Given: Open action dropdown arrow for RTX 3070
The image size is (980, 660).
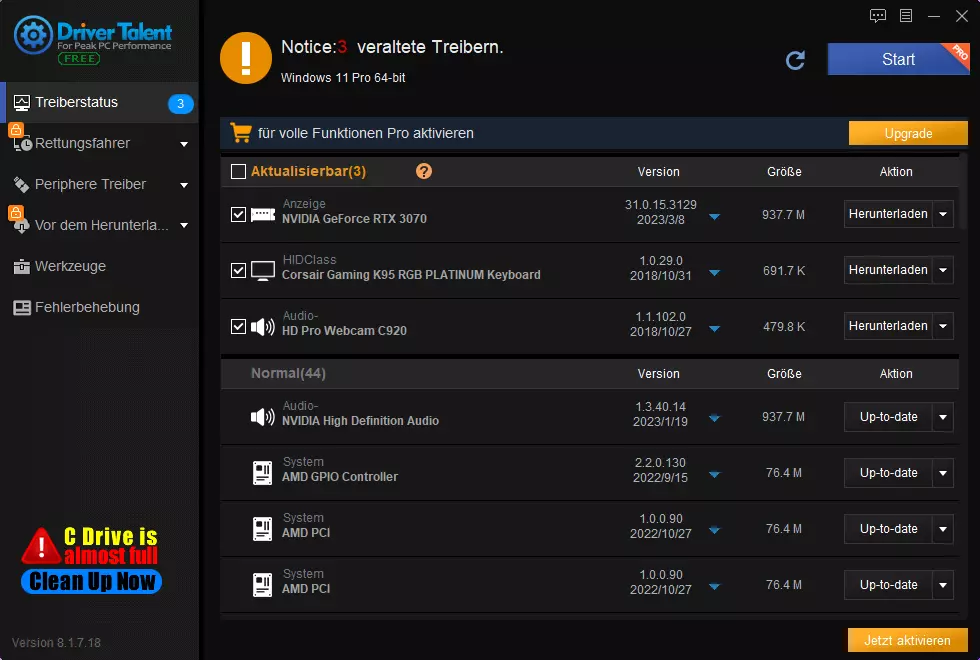Looking at the screenshot, I should coord(943,214).
